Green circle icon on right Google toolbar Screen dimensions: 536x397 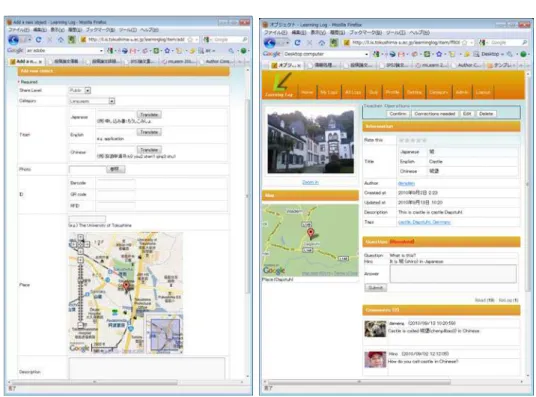point(523,54)
